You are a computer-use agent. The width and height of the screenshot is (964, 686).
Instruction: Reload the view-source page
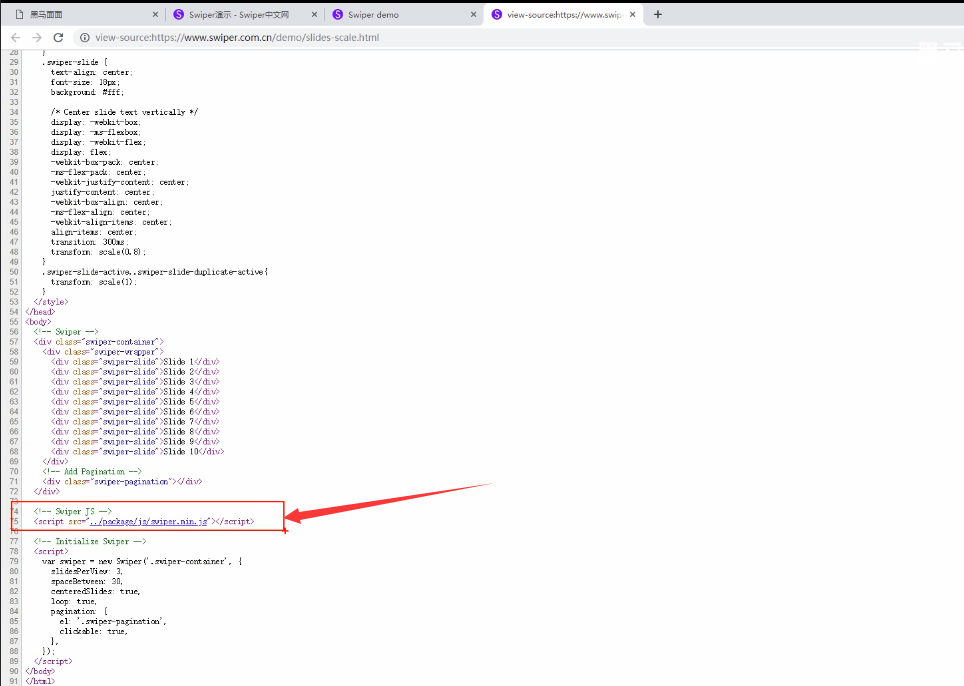(x=58, y=37)
